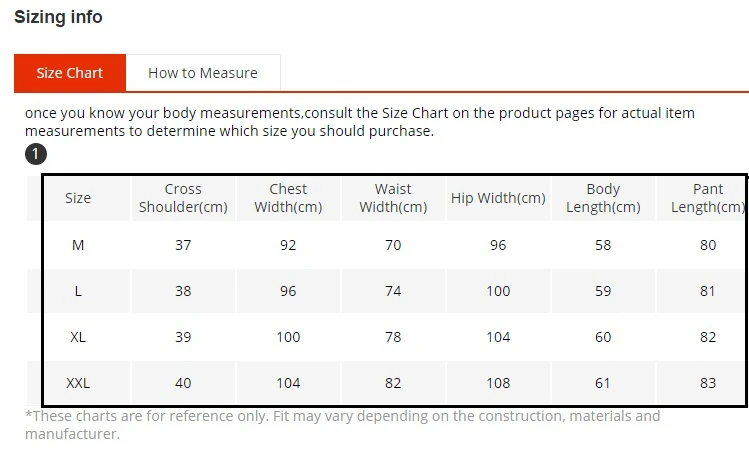Click the Hip Width(cm) column header
Viewport: 749px width, 453px height.
(x=498, y=198)
